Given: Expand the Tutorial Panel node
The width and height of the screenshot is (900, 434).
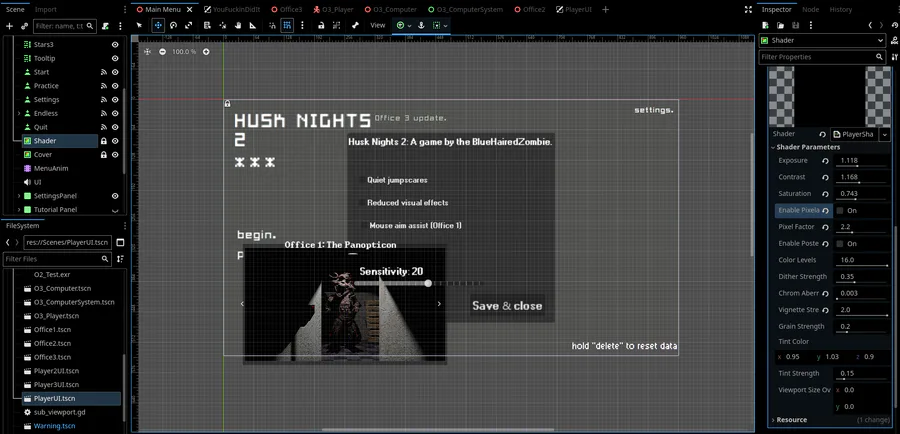Looking at the screenshot, I should click(19, 210).
